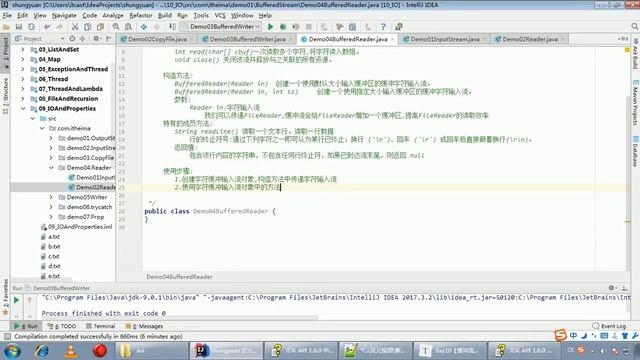This screenshot has width=640, height=360.
Task: Open Project panel settings gear
Action: click(x=96, y=39)
